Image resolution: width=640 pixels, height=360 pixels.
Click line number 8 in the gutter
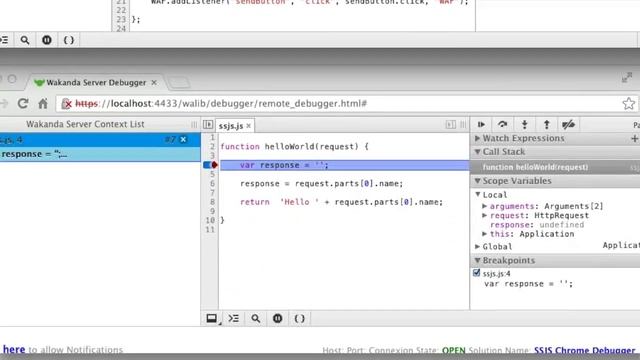[212, 202]
